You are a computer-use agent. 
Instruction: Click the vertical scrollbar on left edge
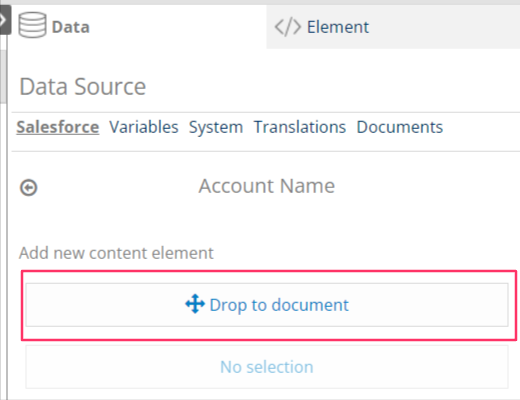[x=3, y=77]
